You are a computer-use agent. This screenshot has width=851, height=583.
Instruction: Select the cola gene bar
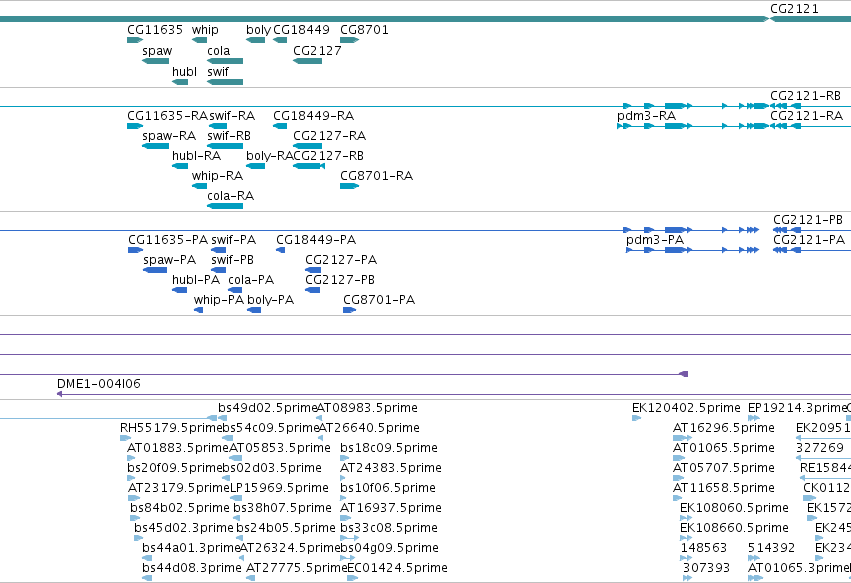click(x=225, y=61)
